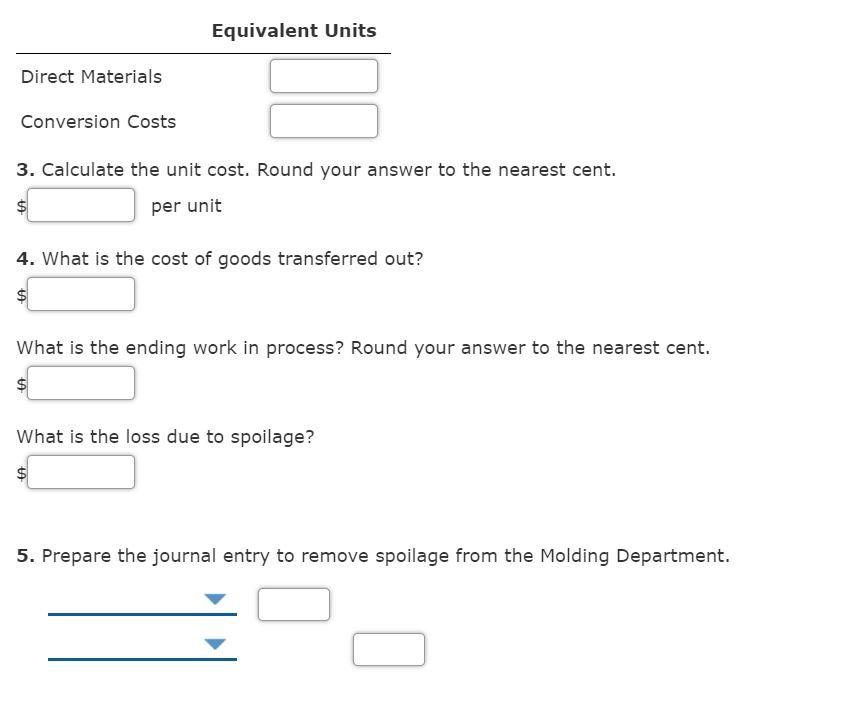Click the Conversion Costs equivalent units input field

323,121
